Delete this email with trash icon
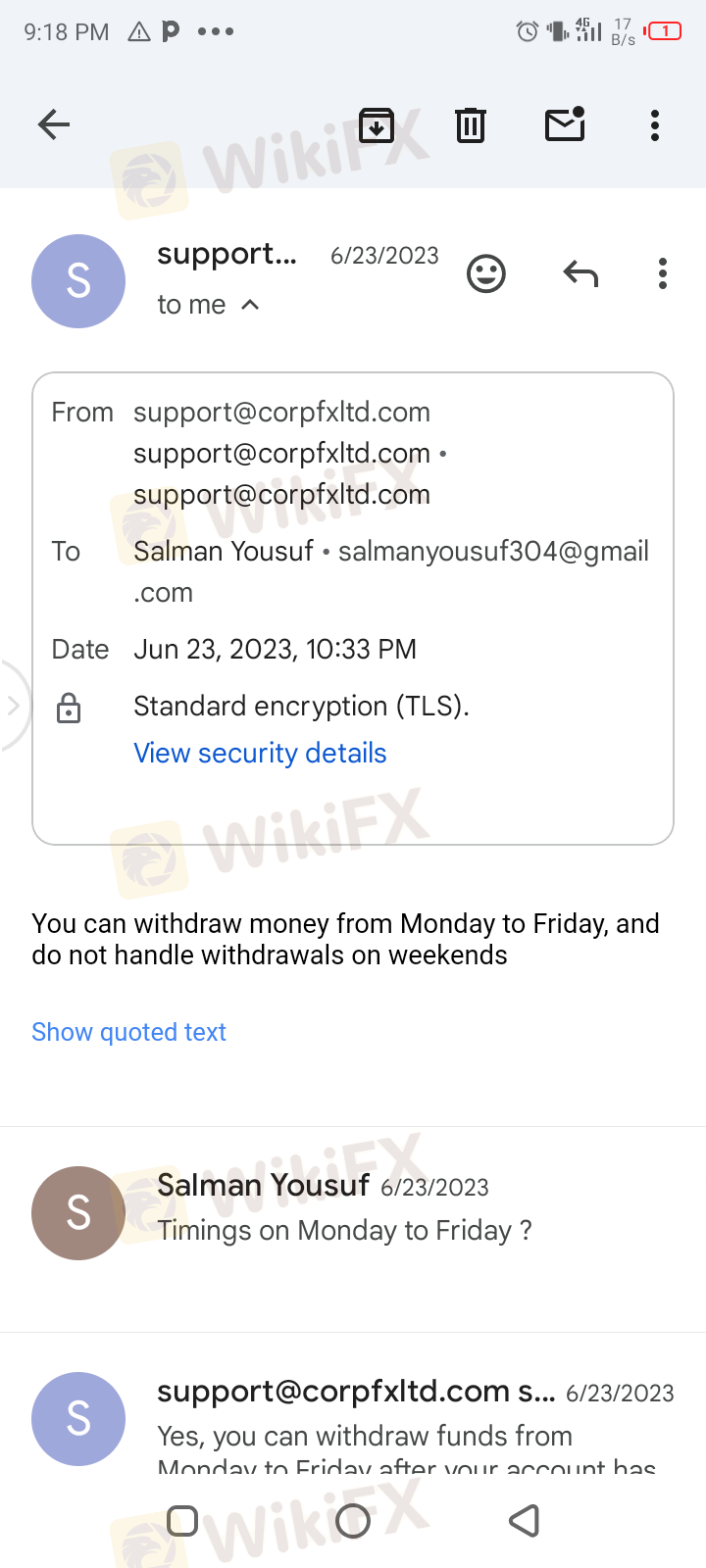706x1568 pixels. tap(471, 124)
